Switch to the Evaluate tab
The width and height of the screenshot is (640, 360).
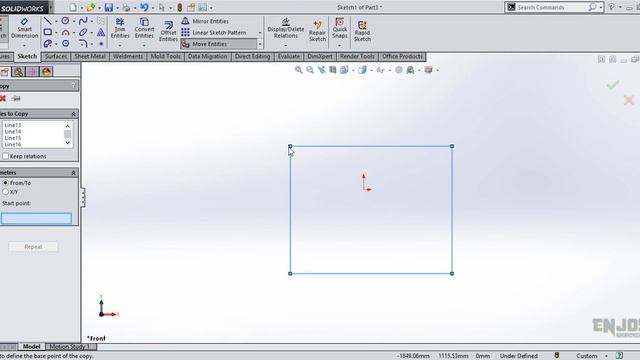pos(289,56)
